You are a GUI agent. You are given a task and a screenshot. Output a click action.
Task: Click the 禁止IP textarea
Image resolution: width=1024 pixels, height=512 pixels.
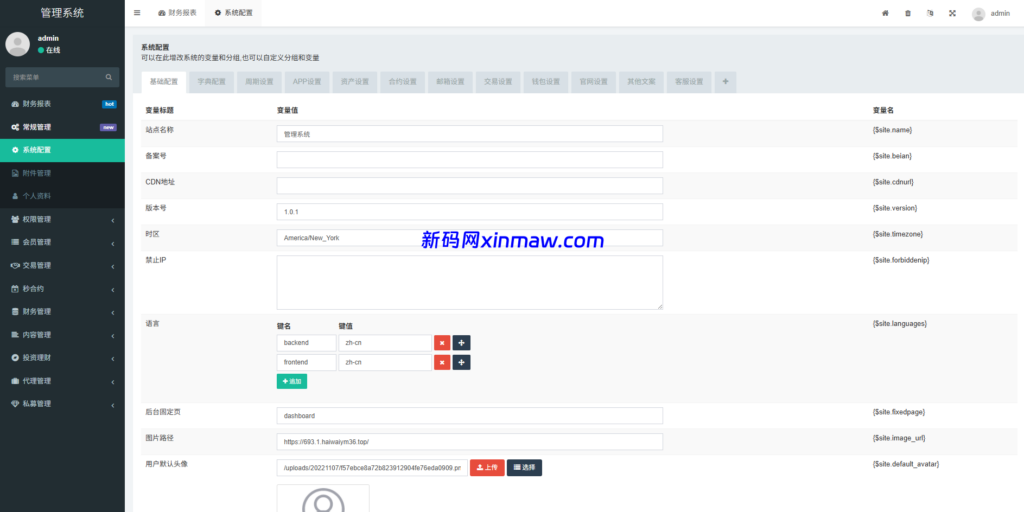pyautogui.click(x=470, y=282)
